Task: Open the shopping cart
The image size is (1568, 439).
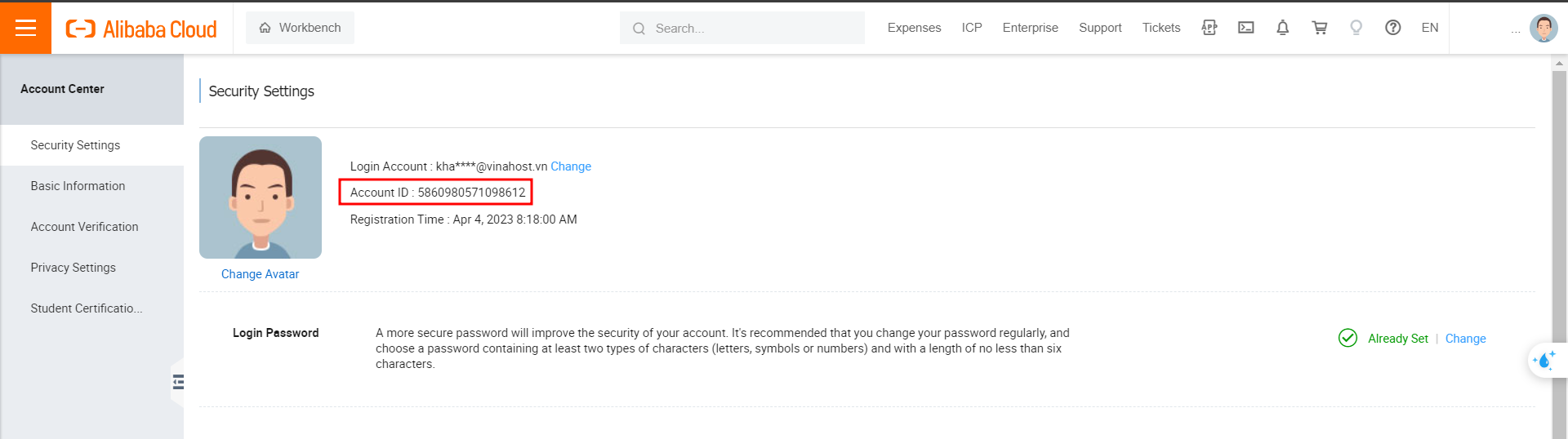Action: [x=1319, y=28]
